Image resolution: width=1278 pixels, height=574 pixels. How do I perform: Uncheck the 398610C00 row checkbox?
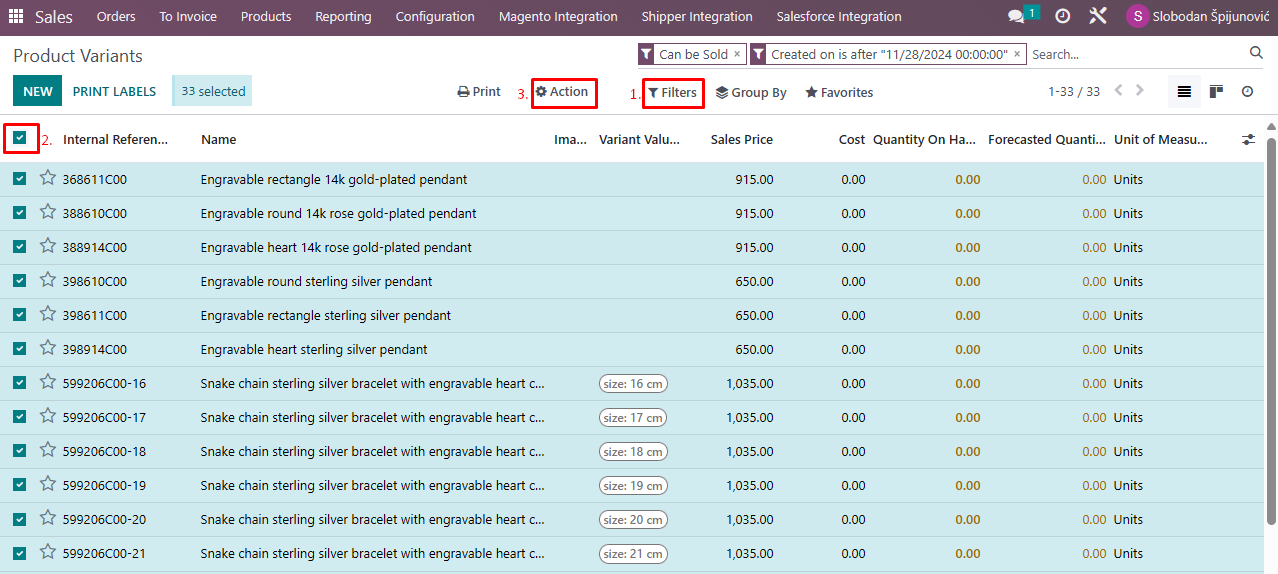coord(20,281)
